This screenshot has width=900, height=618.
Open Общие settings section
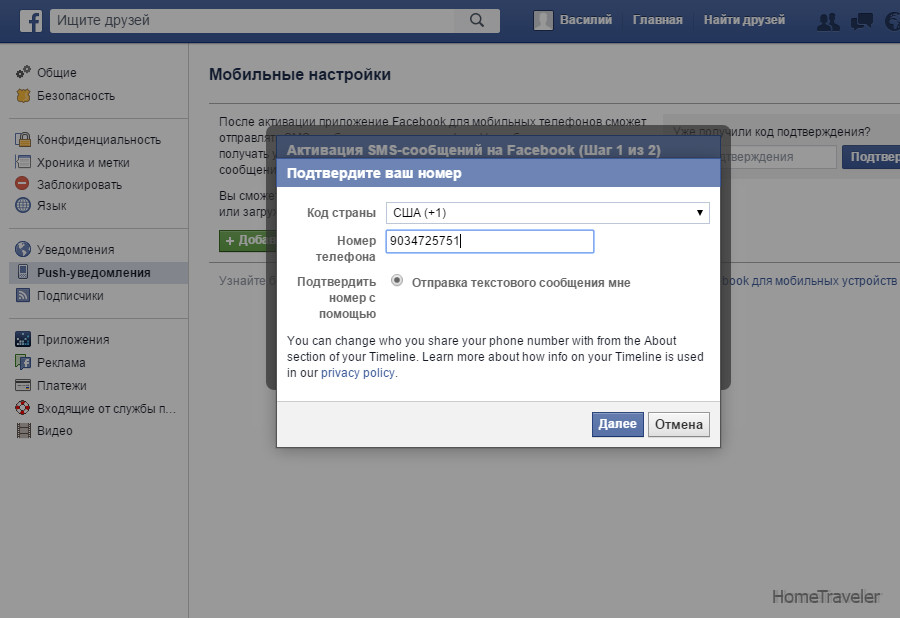[x=57, y=73]
